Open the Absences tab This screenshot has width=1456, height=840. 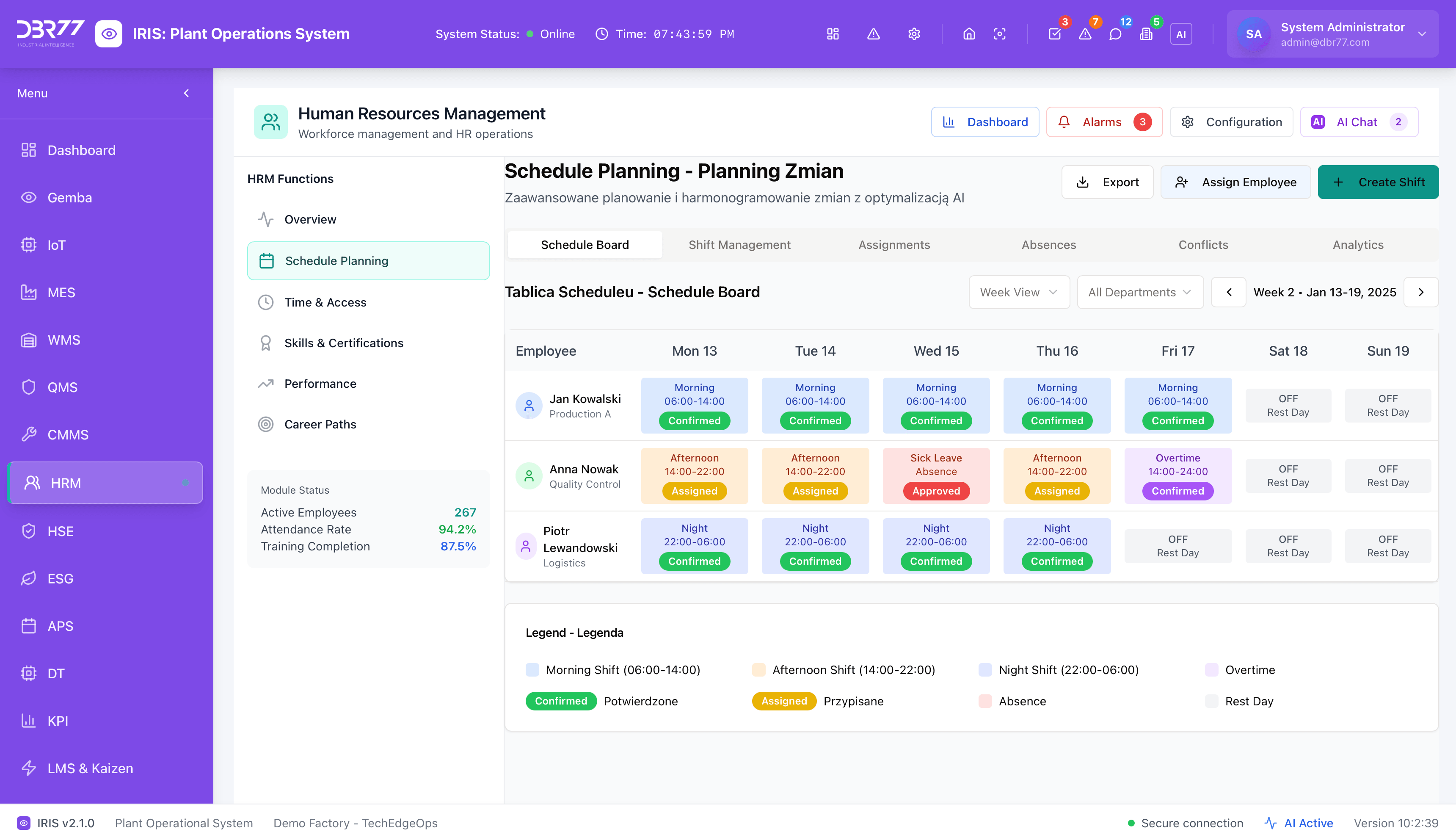click(1048, 245)
